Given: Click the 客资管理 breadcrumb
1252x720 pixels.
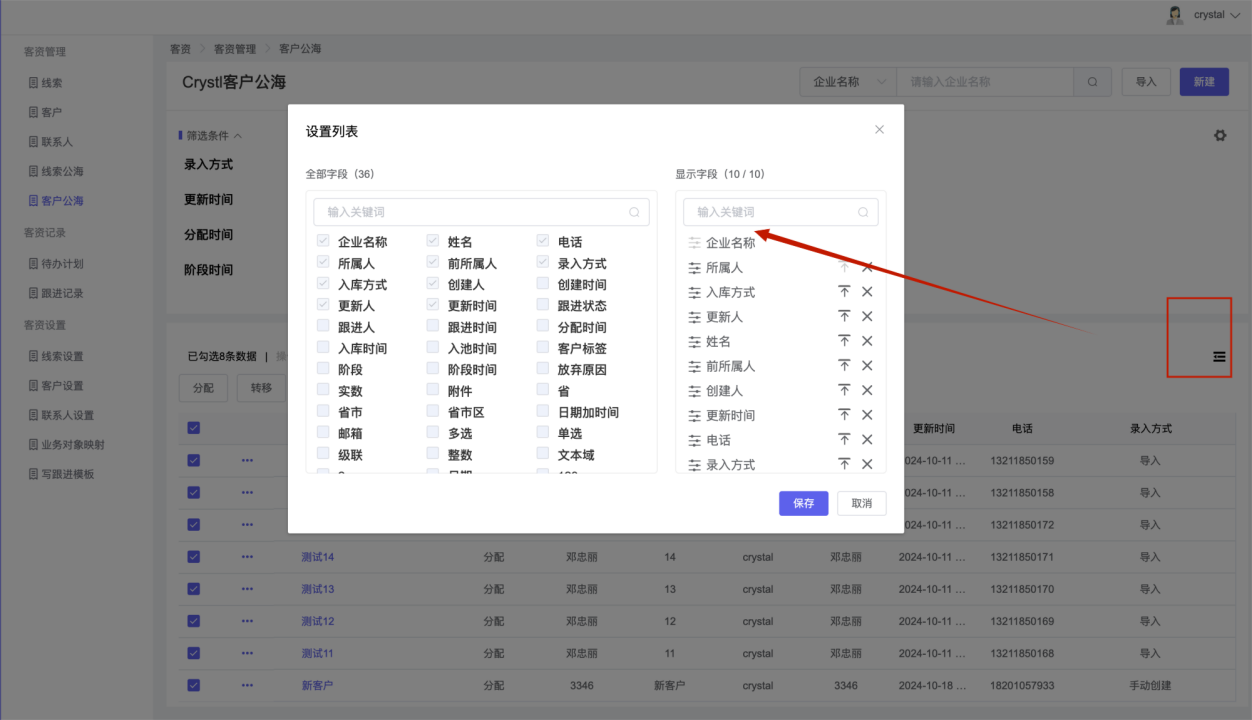Looking at the screenshot, I should click(x=235, y=48).
